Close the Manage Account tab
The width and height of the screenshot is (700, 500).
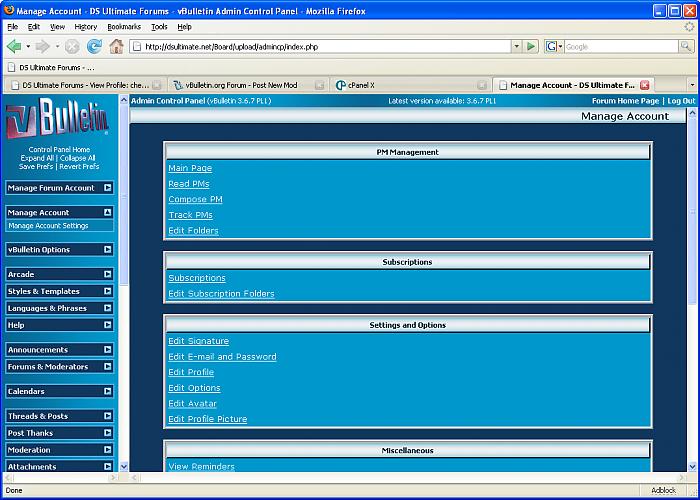coord(645,85)
